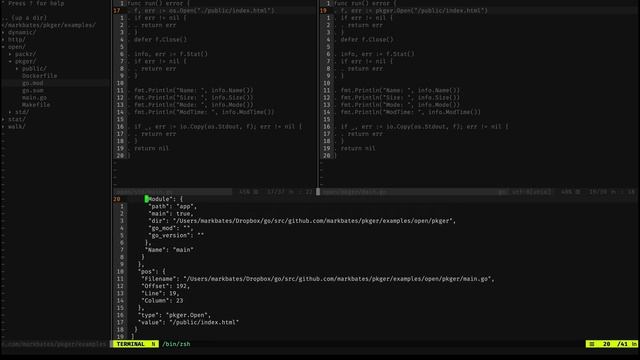640x360 pixels.
Task: Expand the dynamic/ folder arrow
Action: (x=3, y=32)
